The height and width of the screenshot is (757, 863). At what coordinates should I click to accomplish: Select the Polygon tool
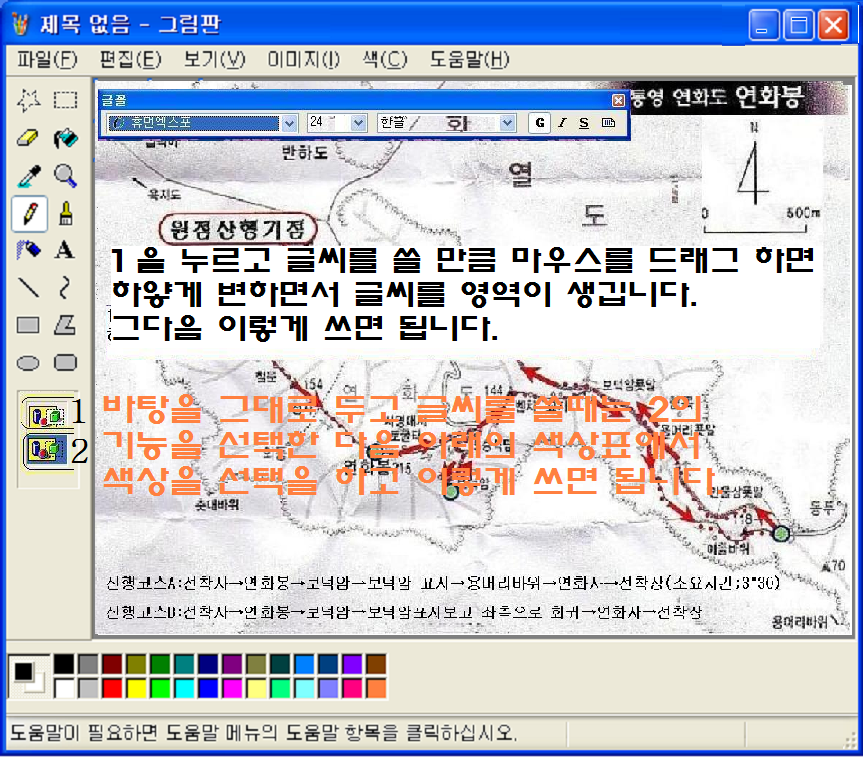tap(65, 325)
